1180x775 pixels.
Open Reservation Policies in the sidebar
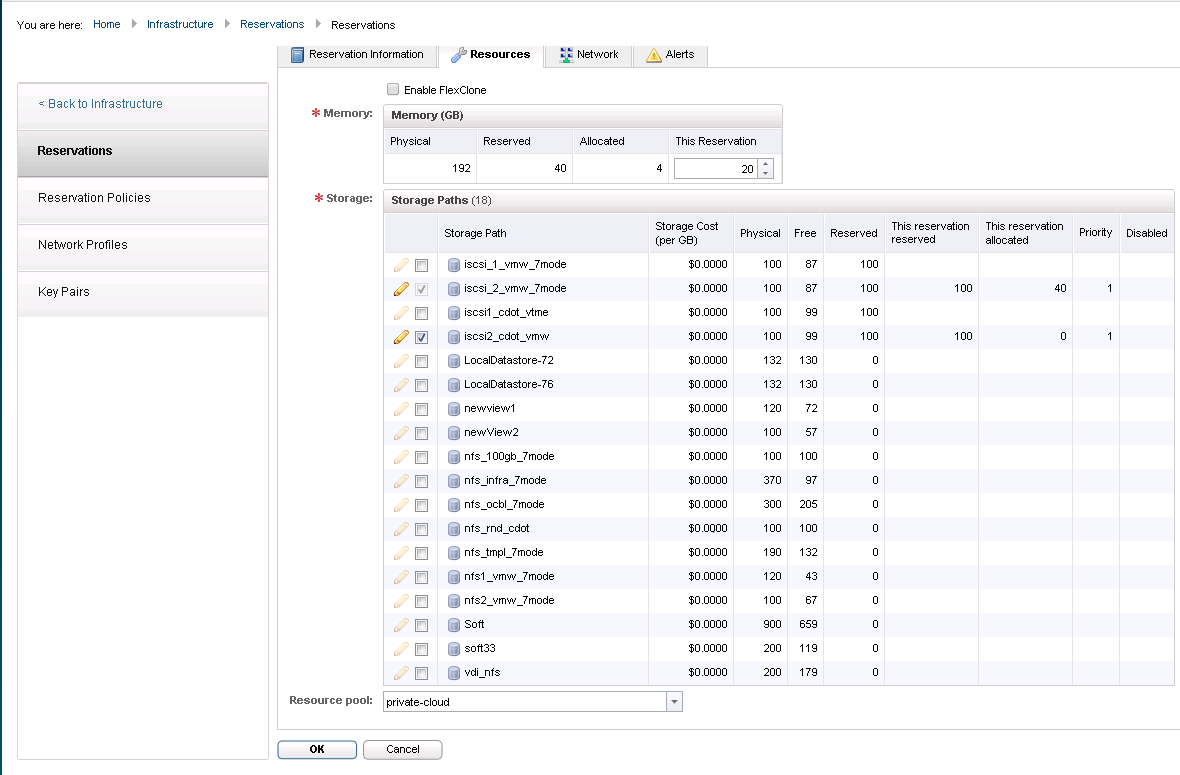[94, 198]
